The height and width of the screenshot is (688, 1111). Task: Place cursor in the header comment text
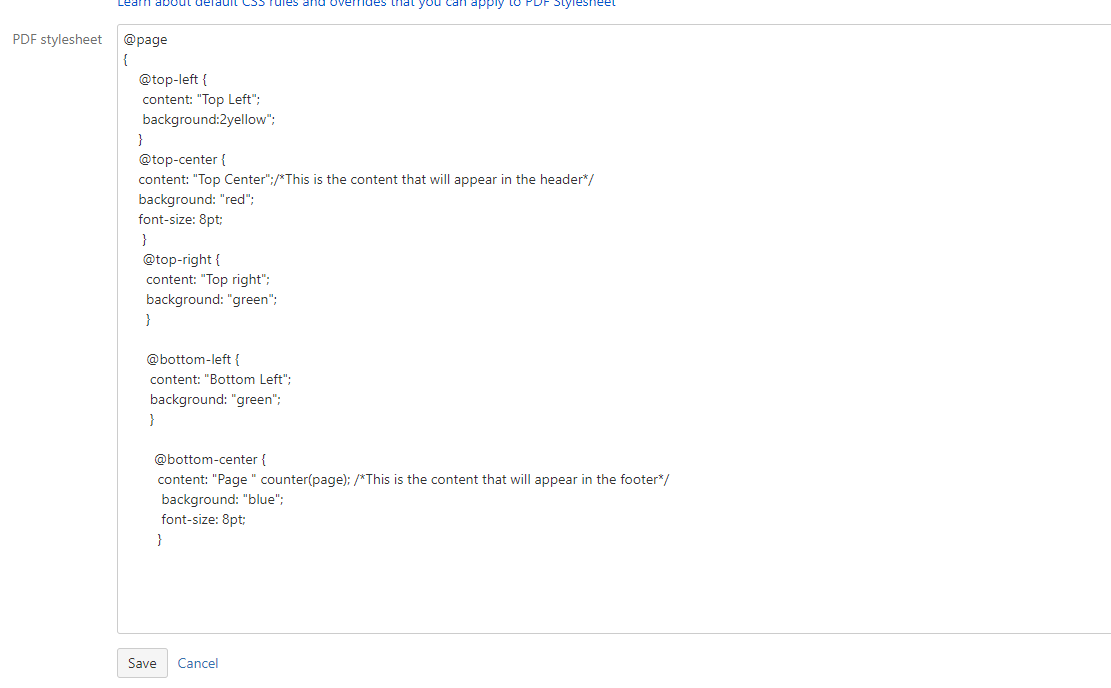(x=436, y=180)
